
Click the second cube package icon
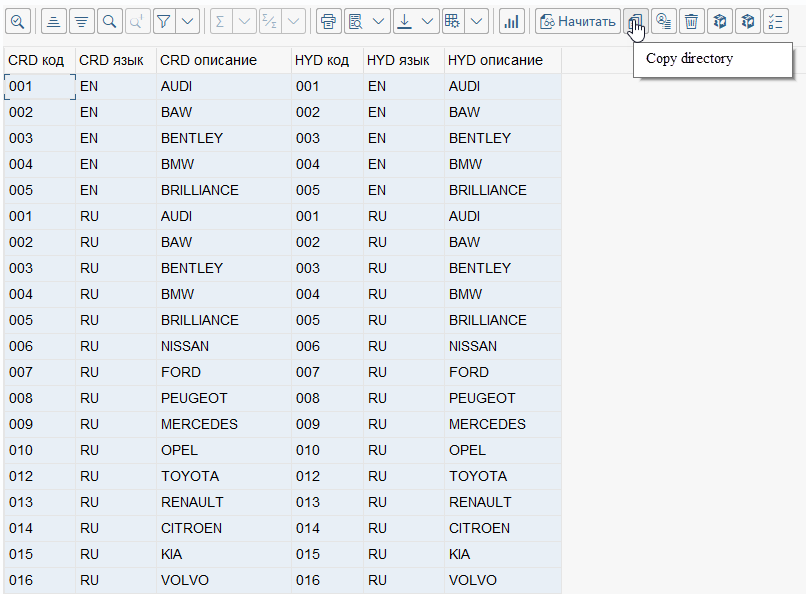point(748,22)
